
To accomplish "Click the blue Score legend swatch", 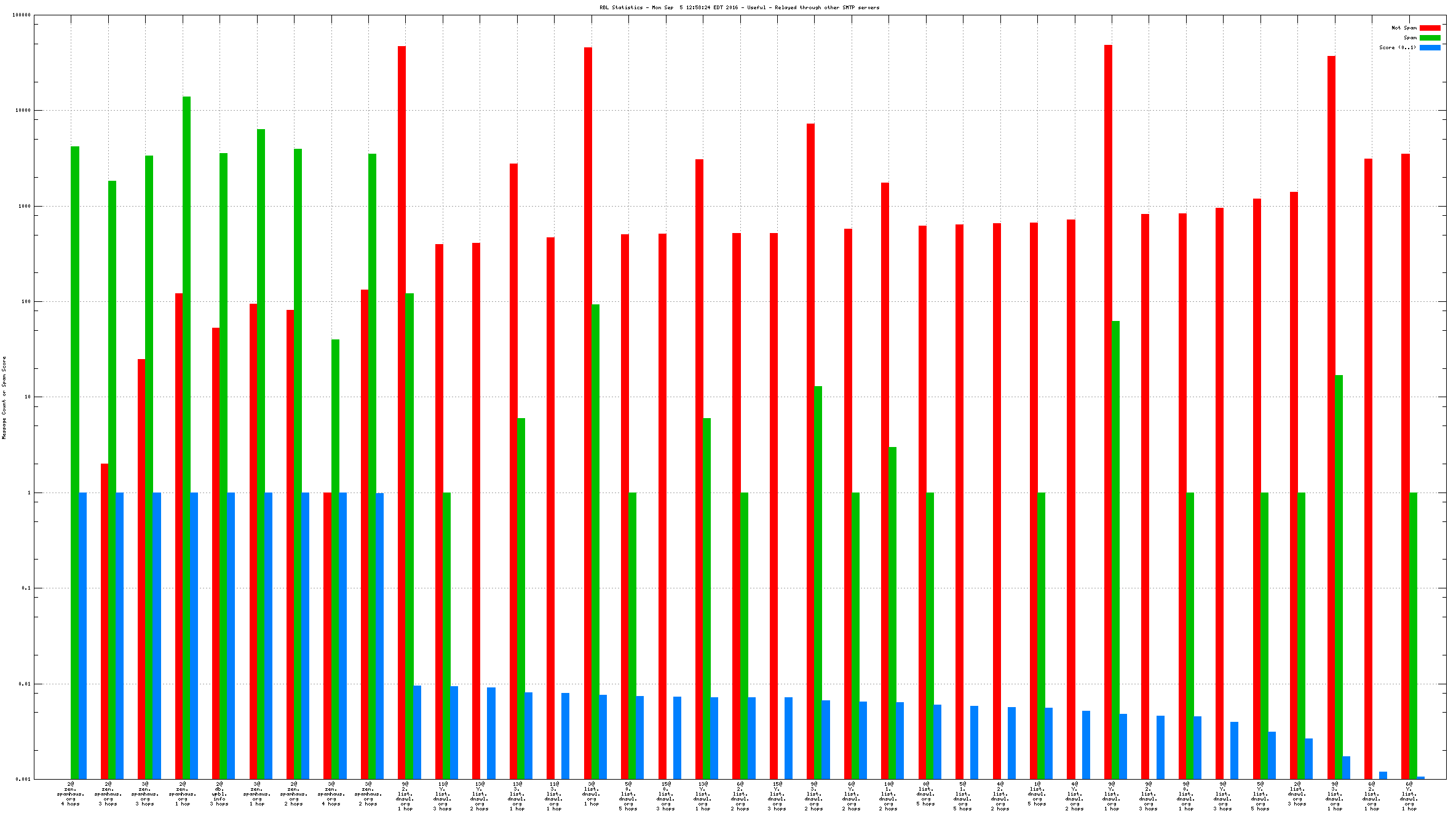I will [x=1430, y=47].
